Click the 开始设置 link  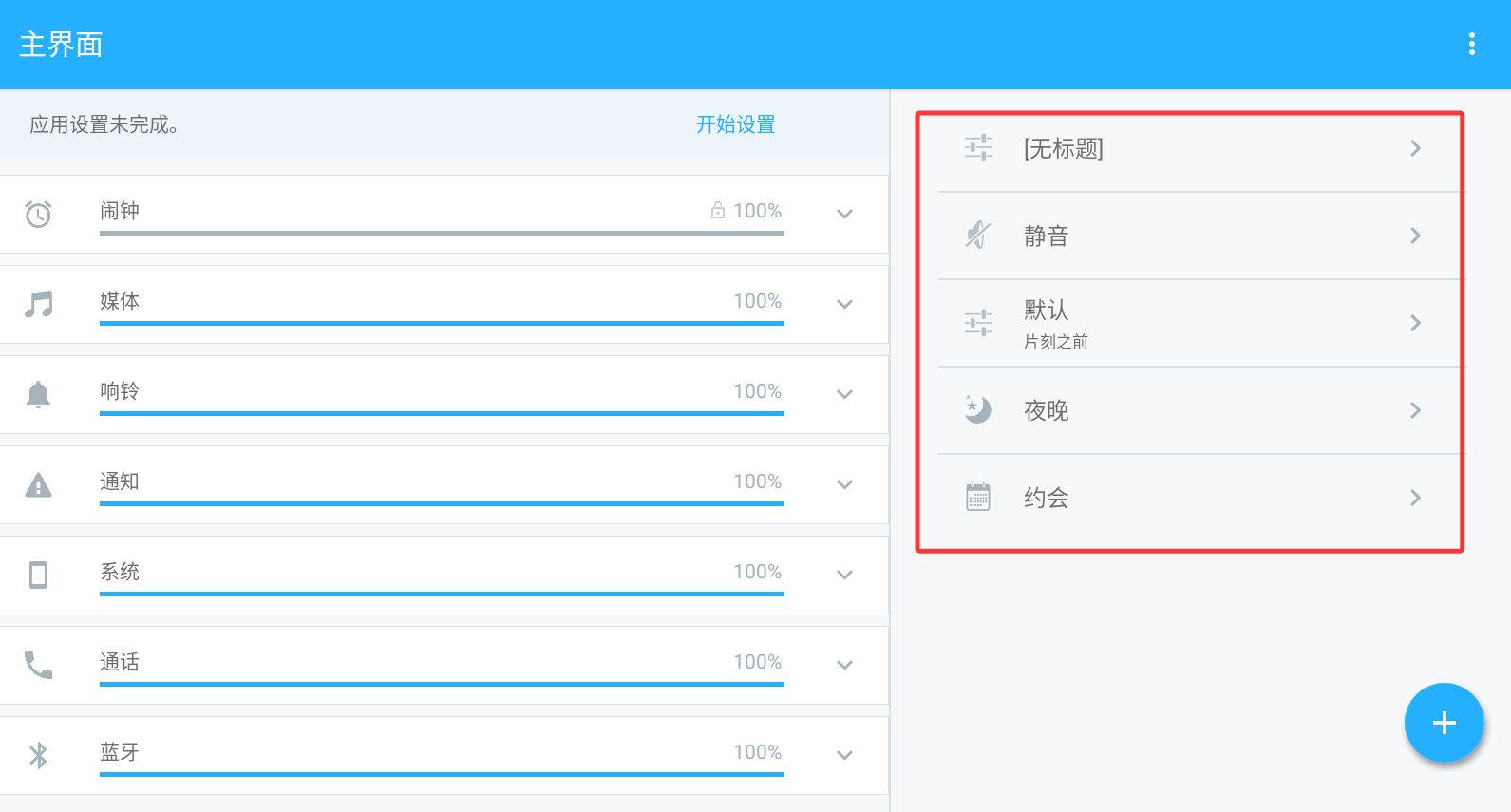coord(735,124)
